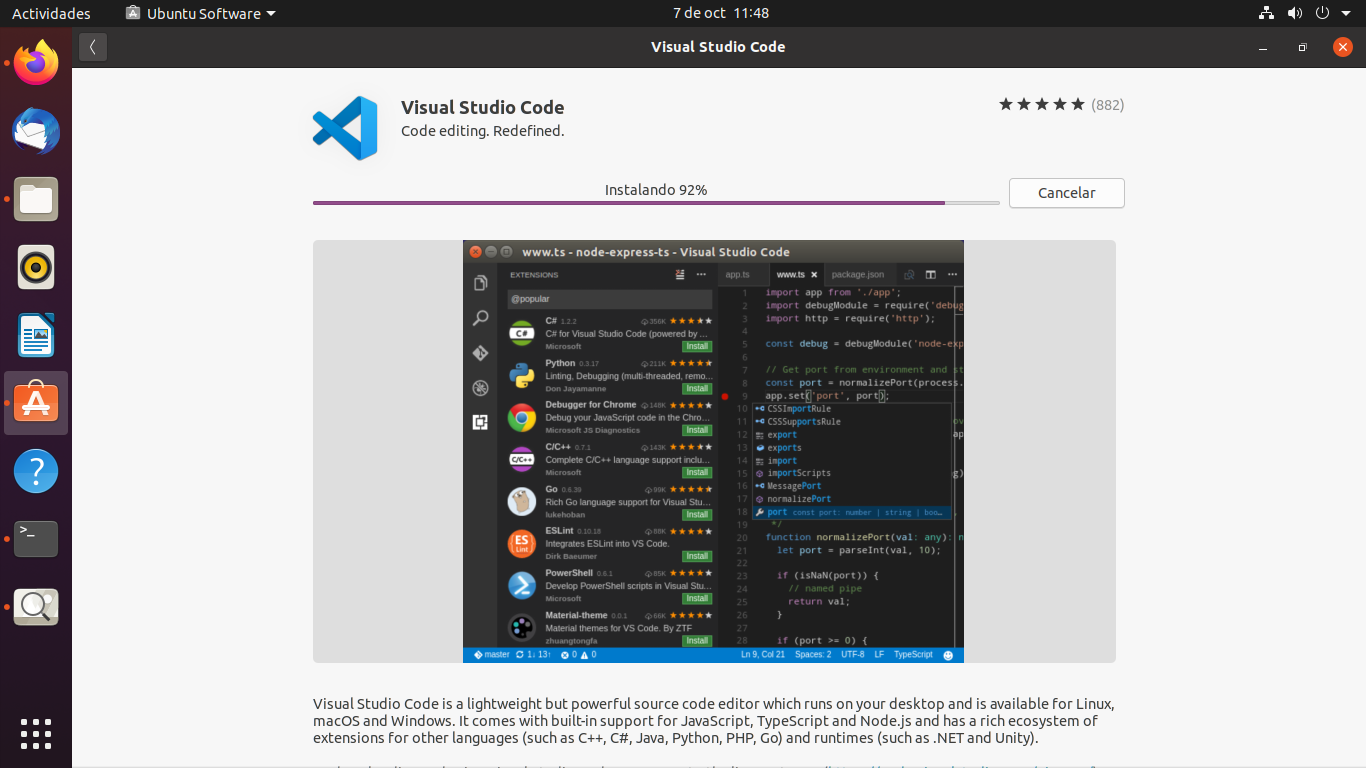Image resolution: width=1366 pixels, height=768 pixels.
Task: Minimize the Ubuntu Software window
Action: 1264,47
